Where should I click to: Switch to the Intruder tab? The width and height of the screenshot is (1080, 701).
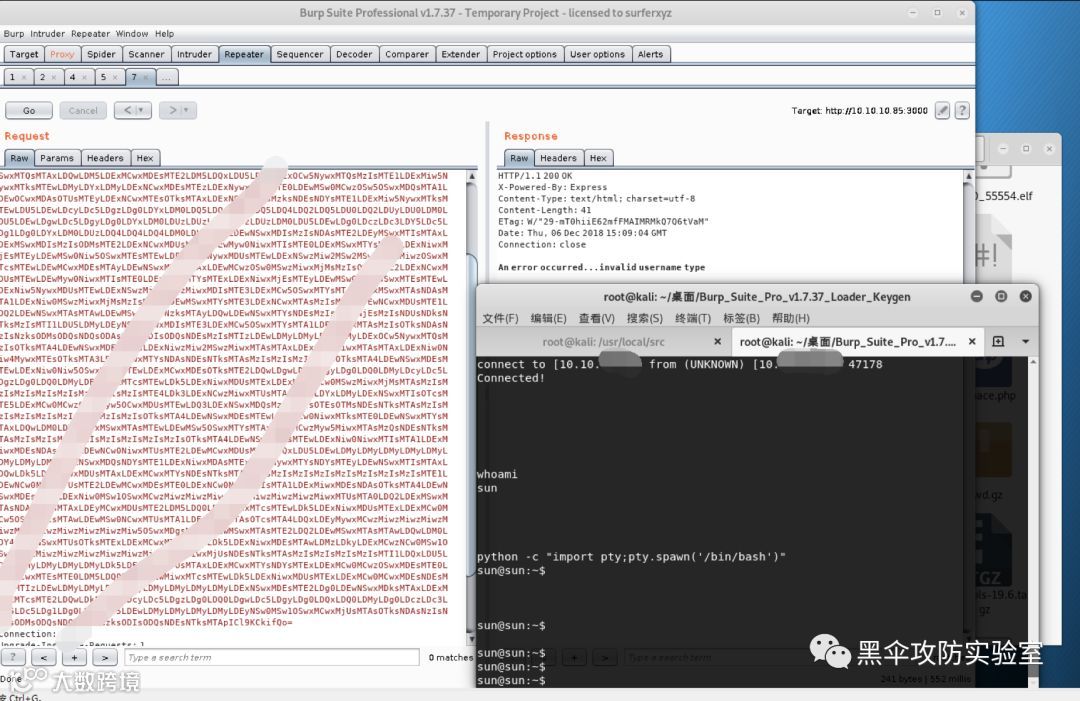tap(194, 54)
